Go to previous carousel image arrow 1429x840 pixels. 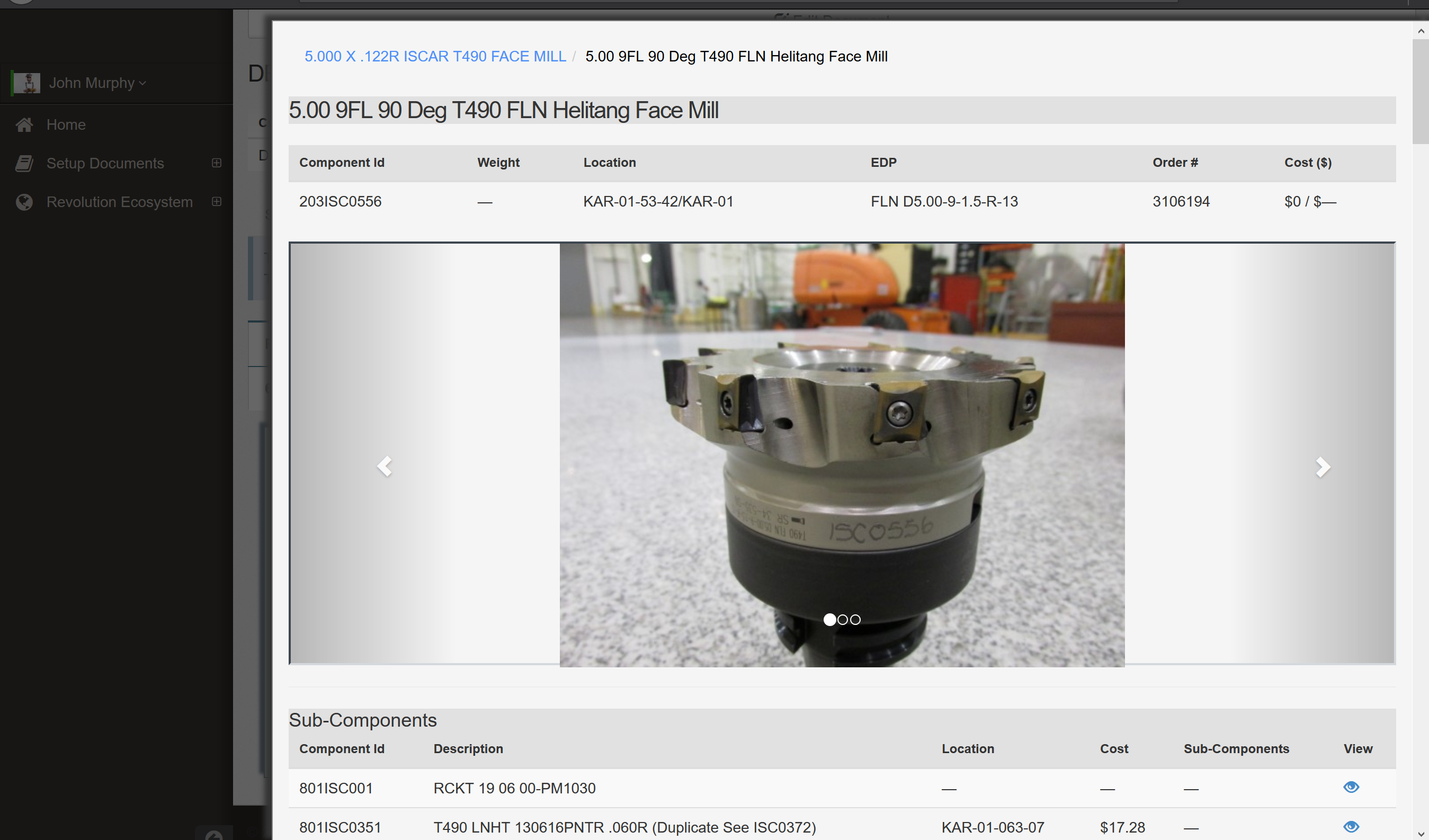tap(385, 466)
